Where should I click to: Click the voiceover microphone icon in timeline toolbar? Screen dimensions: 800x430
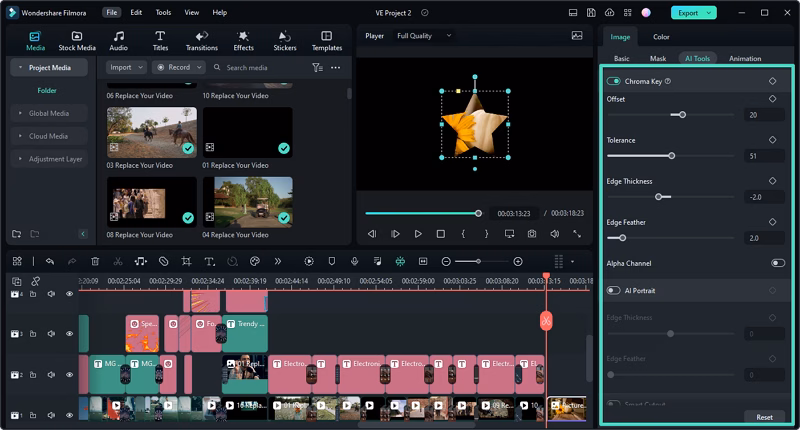[353, 261]
